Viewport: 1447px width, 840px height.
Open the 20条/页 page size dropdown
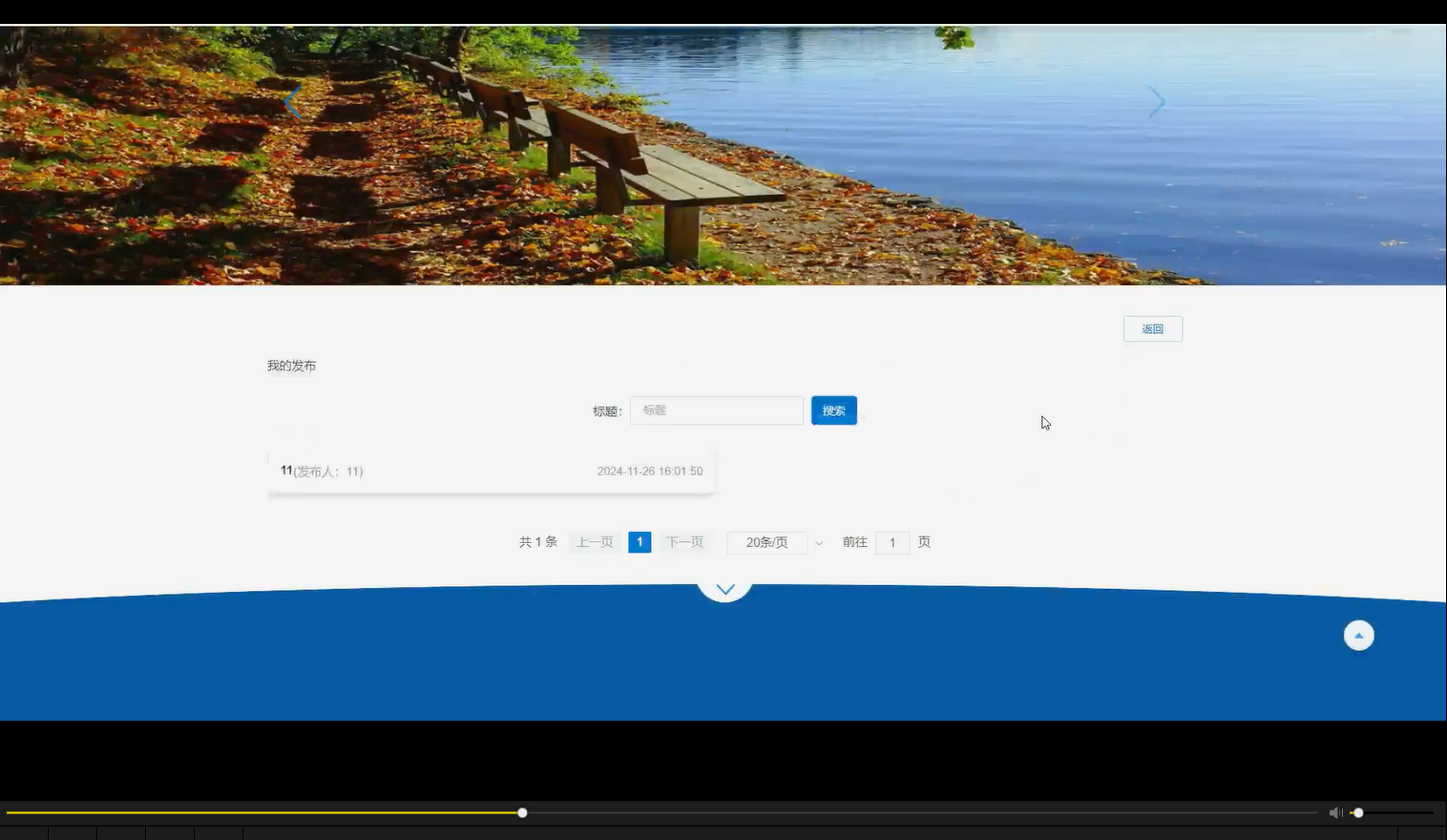pyautogui.click(x=776, y=542)
